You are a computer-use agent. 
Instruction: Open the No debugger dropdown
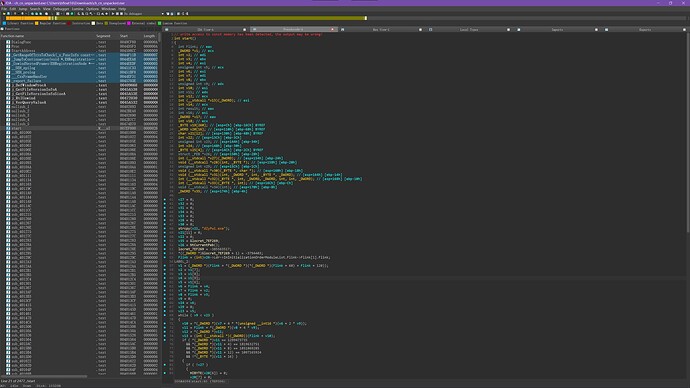[x=144, y=14]
